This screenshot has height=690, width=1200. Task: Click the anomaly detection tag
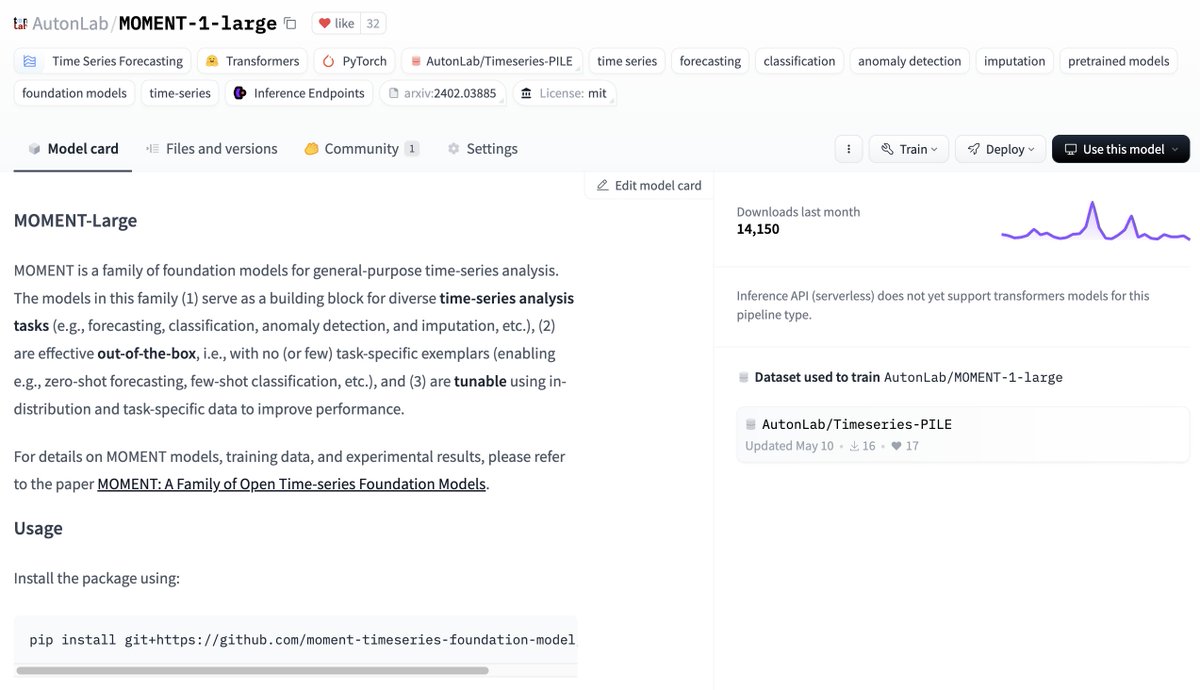point(910,61)
